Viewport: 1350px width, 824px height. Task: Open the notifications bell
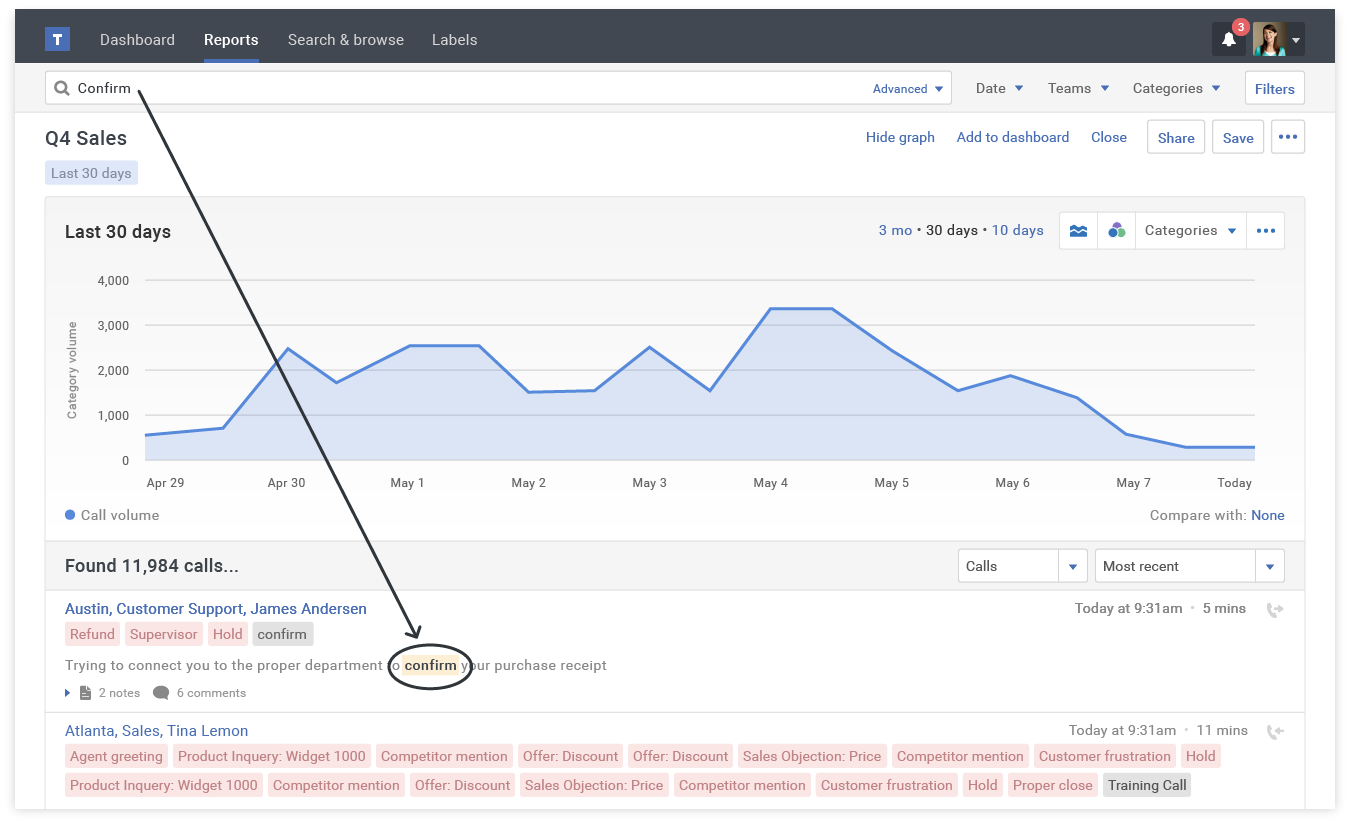(x=1229, y=40)
